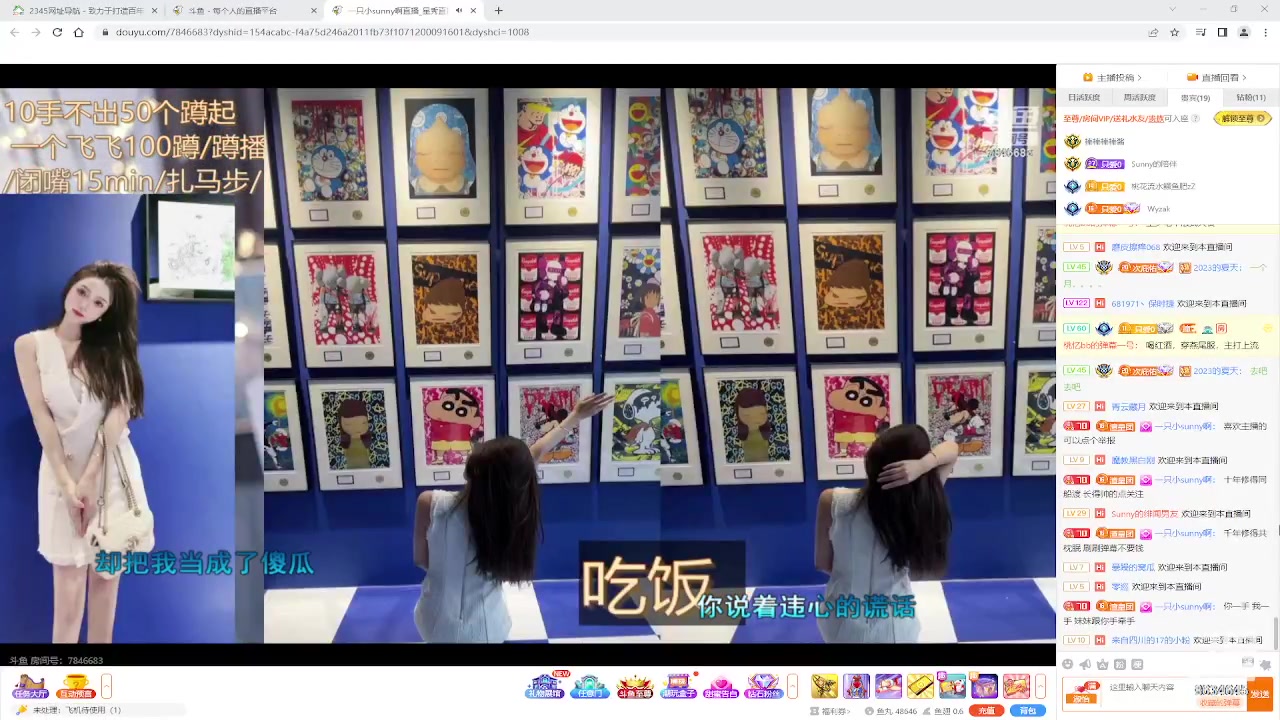Click the 充值 recharge button

pyautogui.click(x=986, y=711)
